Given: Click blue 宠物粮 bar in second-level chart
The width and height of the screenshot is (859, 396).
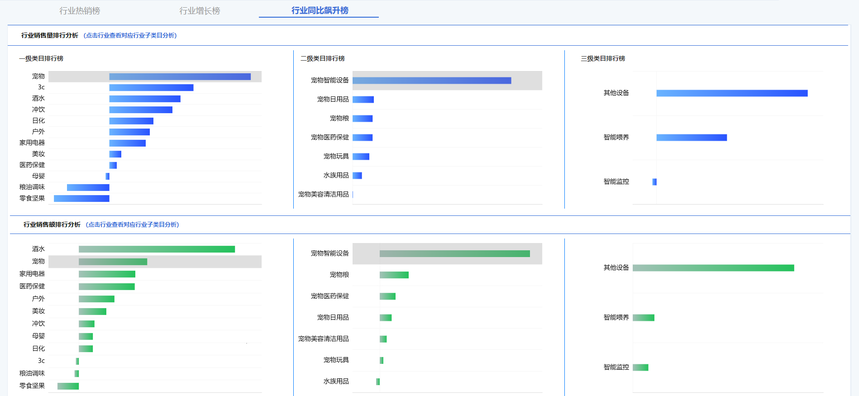Looking at the screenshot, I should (x=363, y=118).
